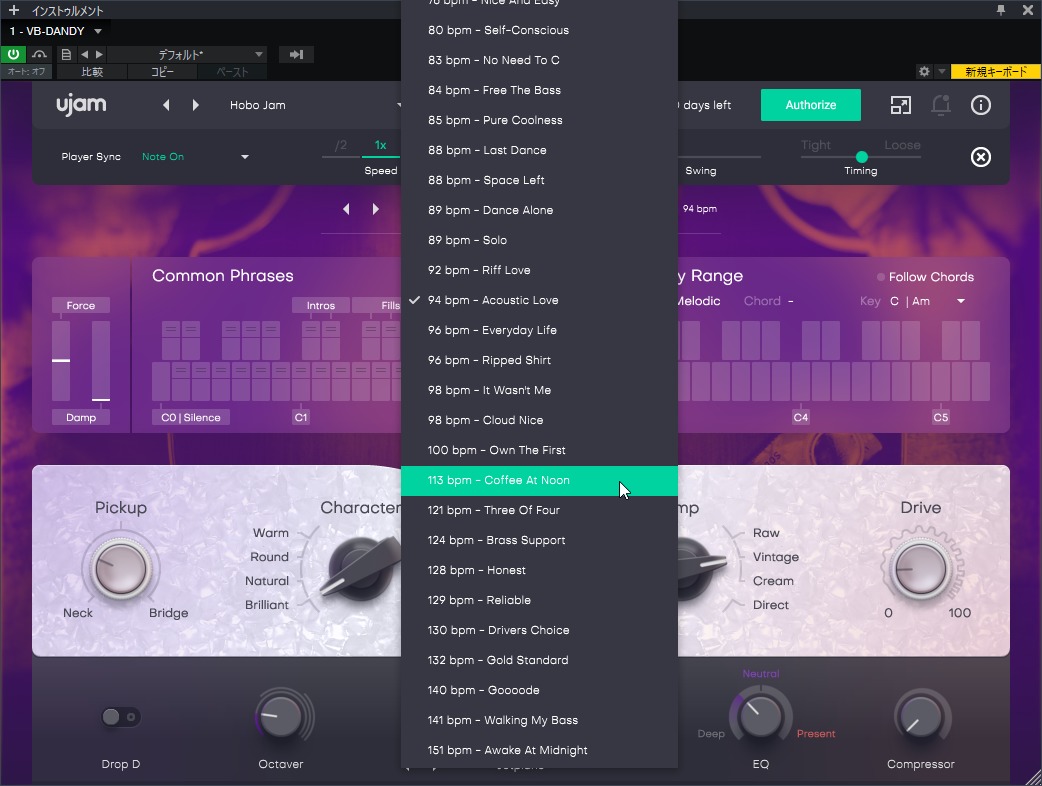
Task: Click the 比較 compare button
Action: (92, 72)
